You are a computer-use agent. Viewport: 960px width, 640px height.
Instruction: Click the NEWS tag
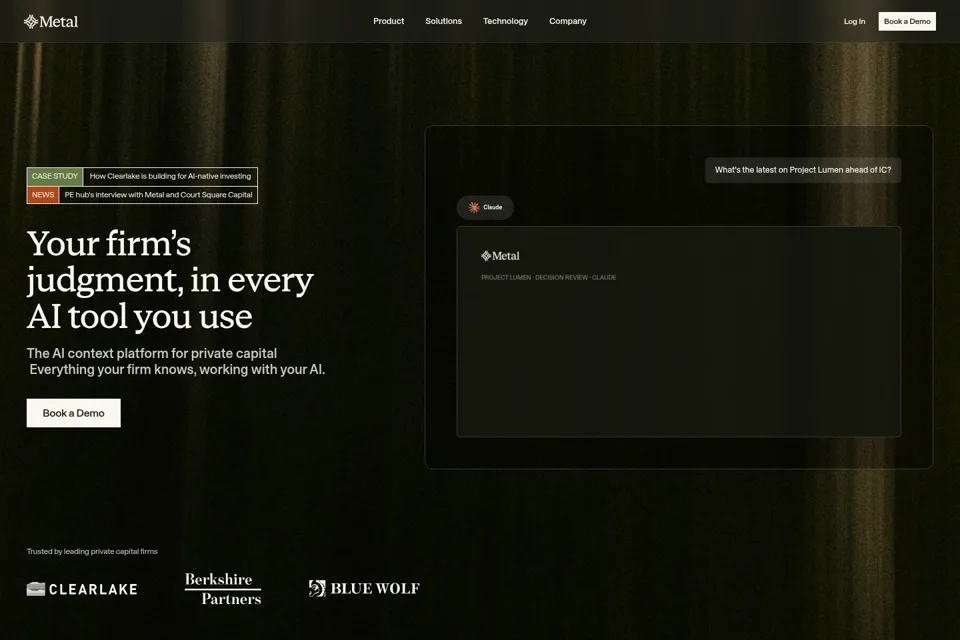(43, 195)
